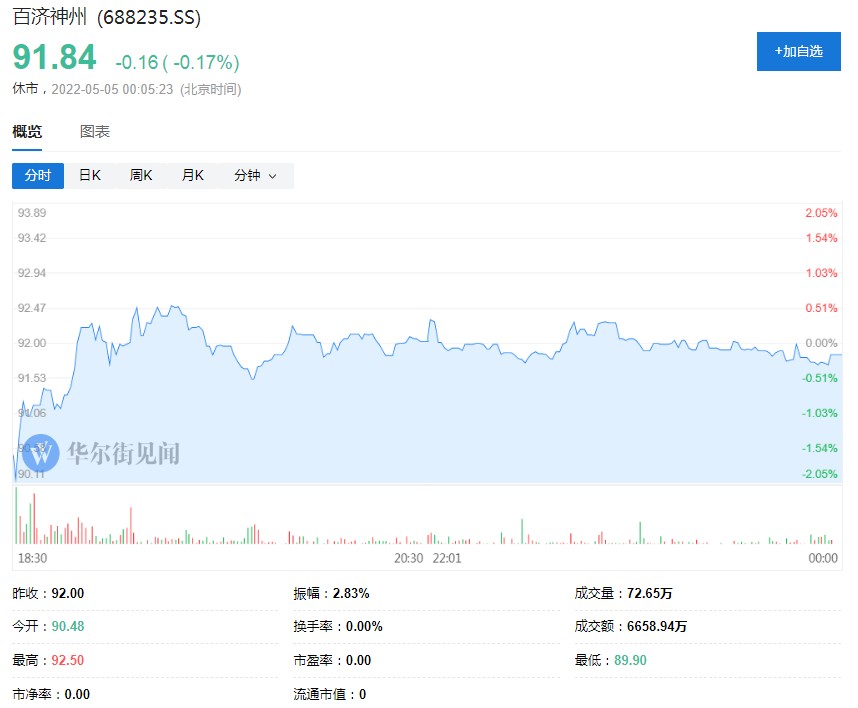
Task: Select the 分时 chart mode
Action: point(38,175)
